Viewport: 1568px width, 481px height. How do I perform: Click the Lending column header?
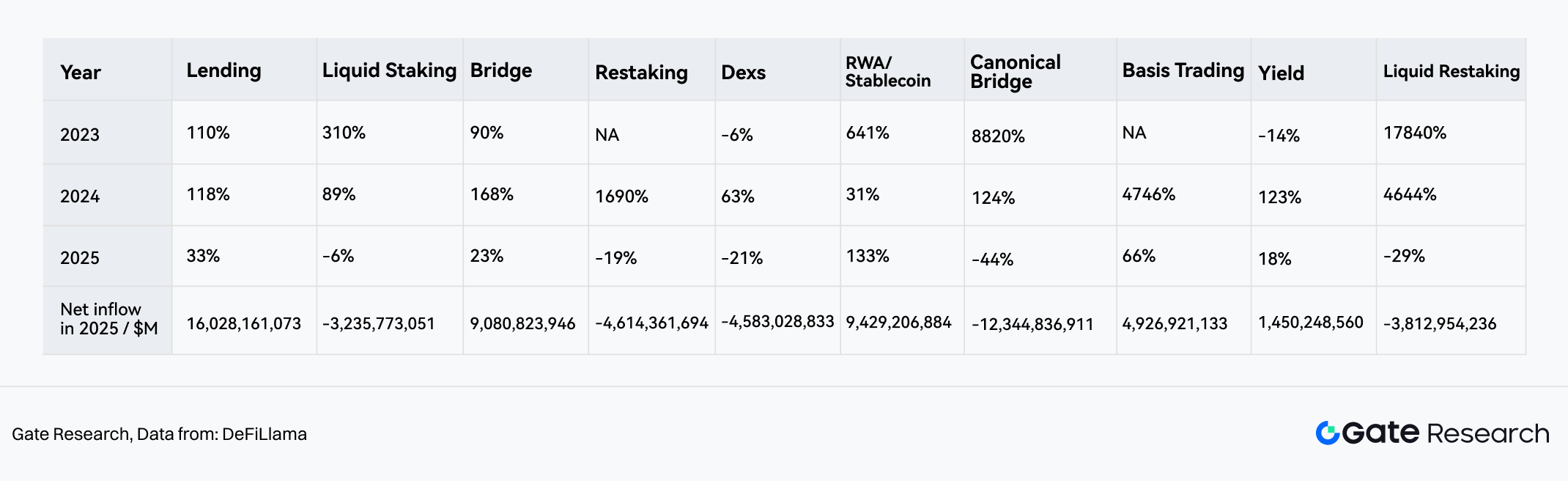point(223,70)
